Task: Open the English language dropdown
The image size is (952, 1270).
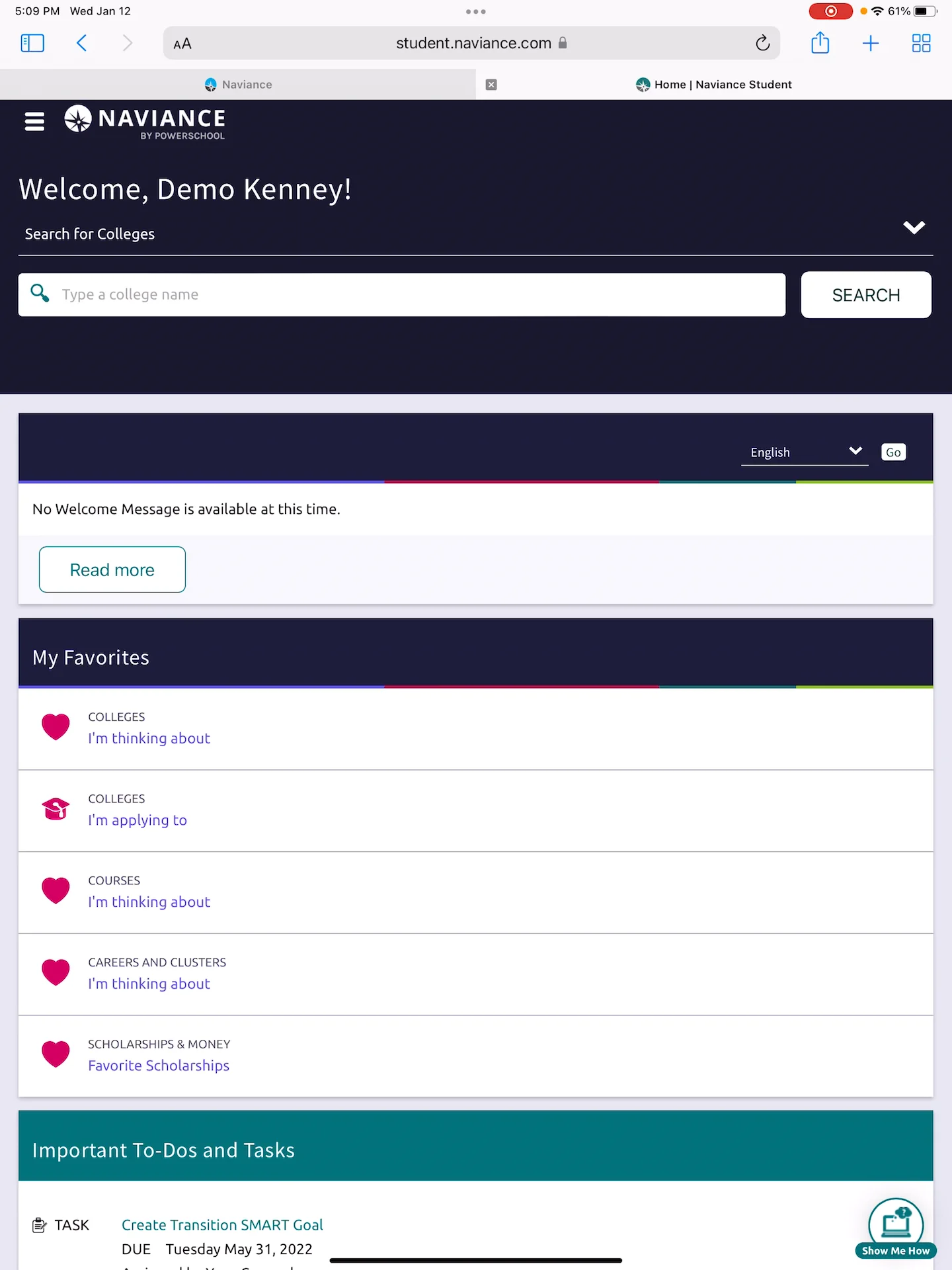Action: click(805, 452)
